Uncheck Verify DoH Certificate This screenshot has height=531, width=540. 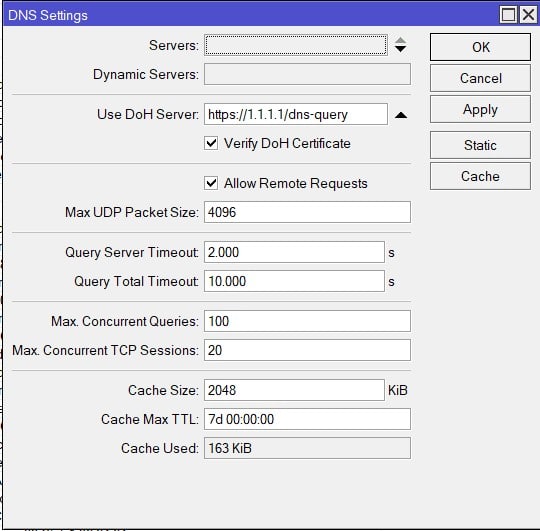pos(211,143)
